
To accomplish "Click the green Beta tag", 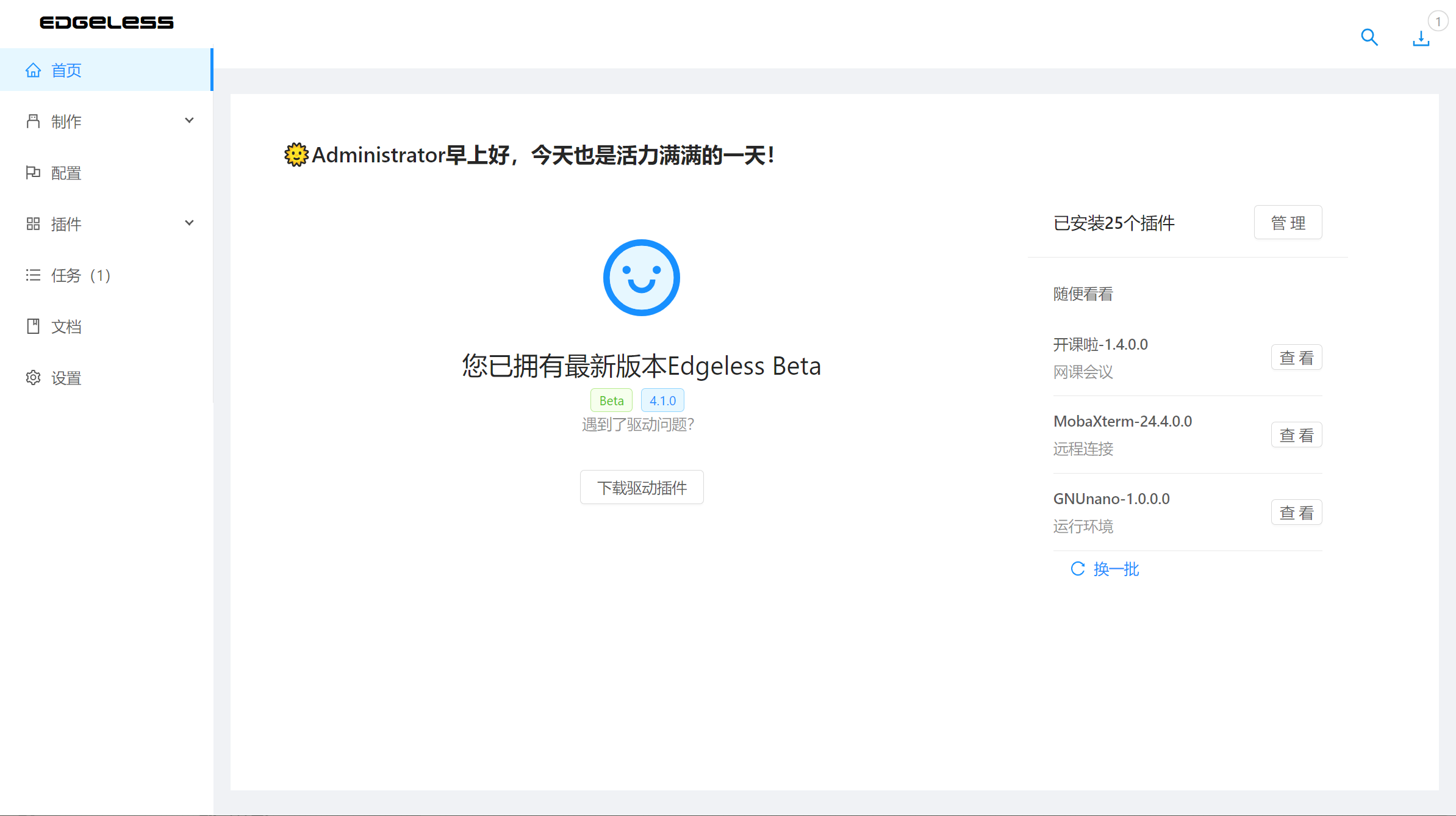I will click(611, 400).
